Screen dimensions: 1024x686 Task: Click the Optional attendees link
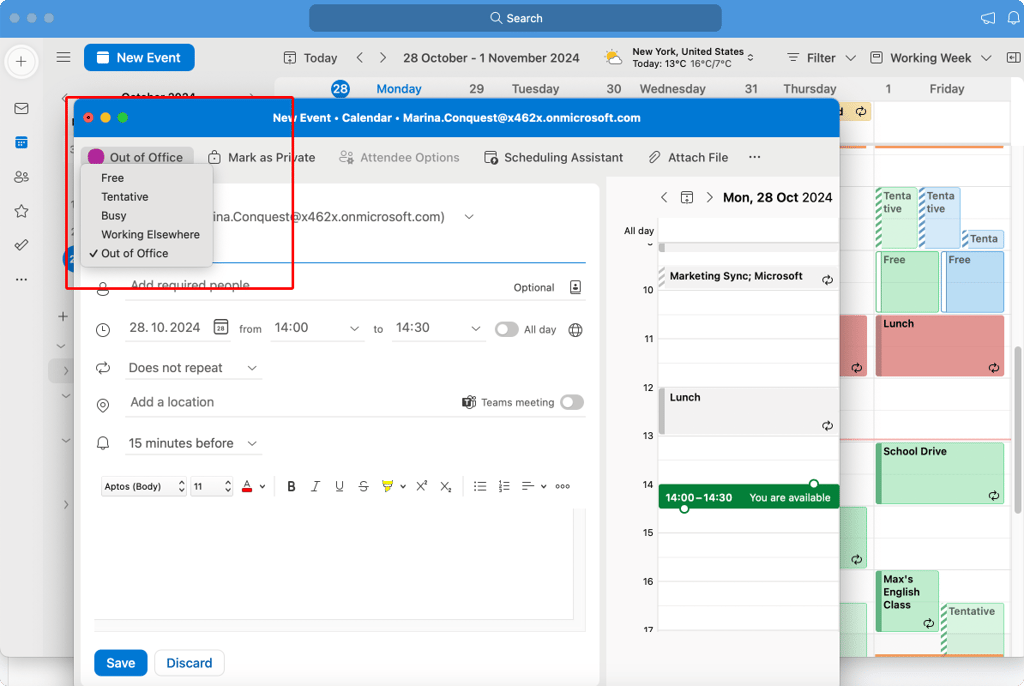tap(534, 287)
